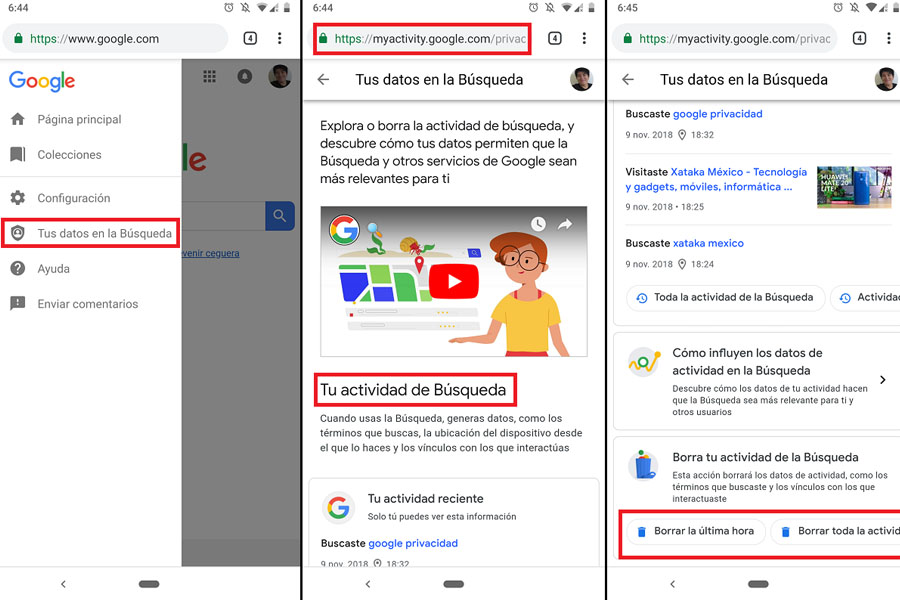The image size is (900, 600).
Task: Open the notifications bell on google.com
Action: (x=245, y=76)
